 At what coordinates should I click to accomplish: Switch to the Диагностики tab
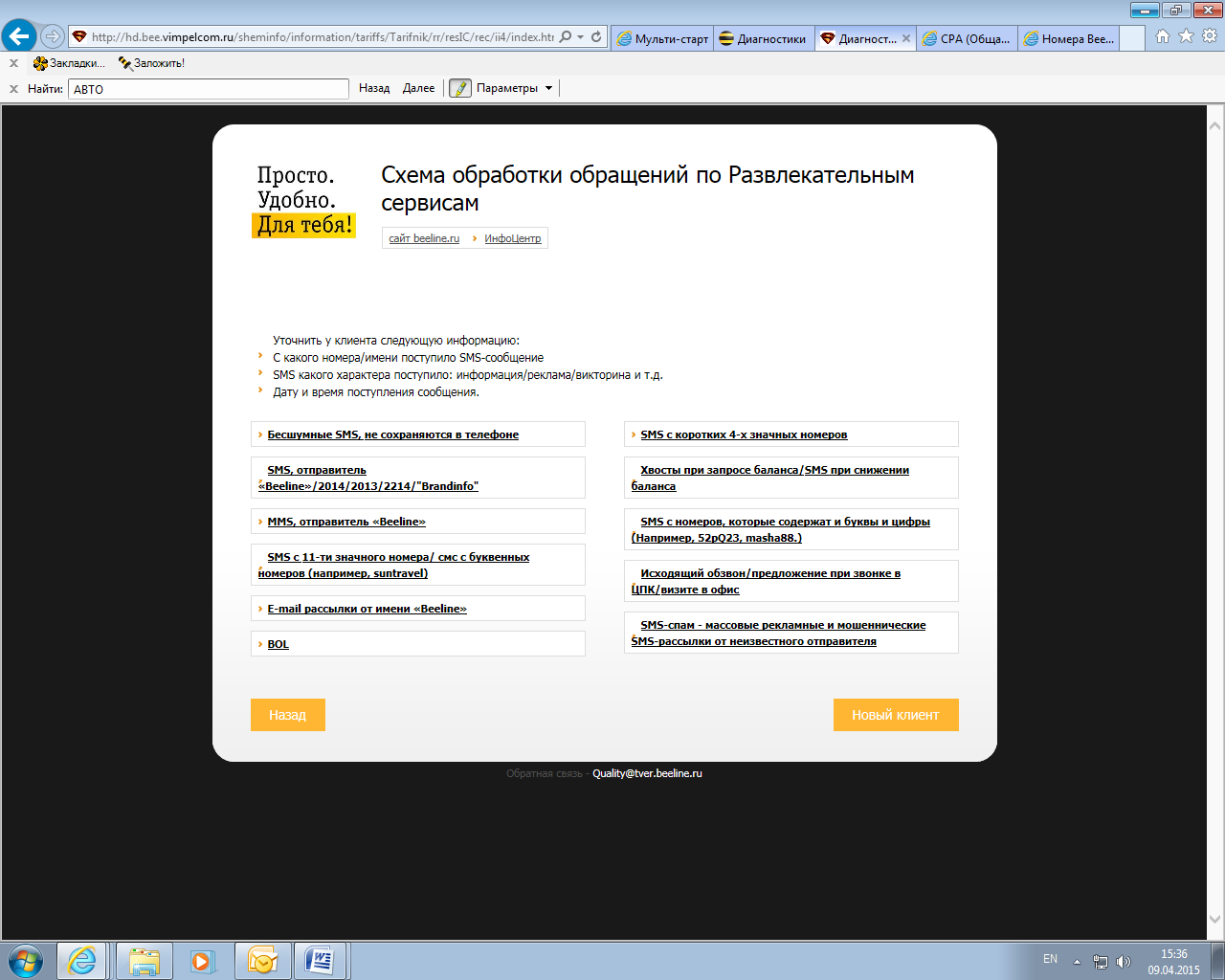coord(764,38)
